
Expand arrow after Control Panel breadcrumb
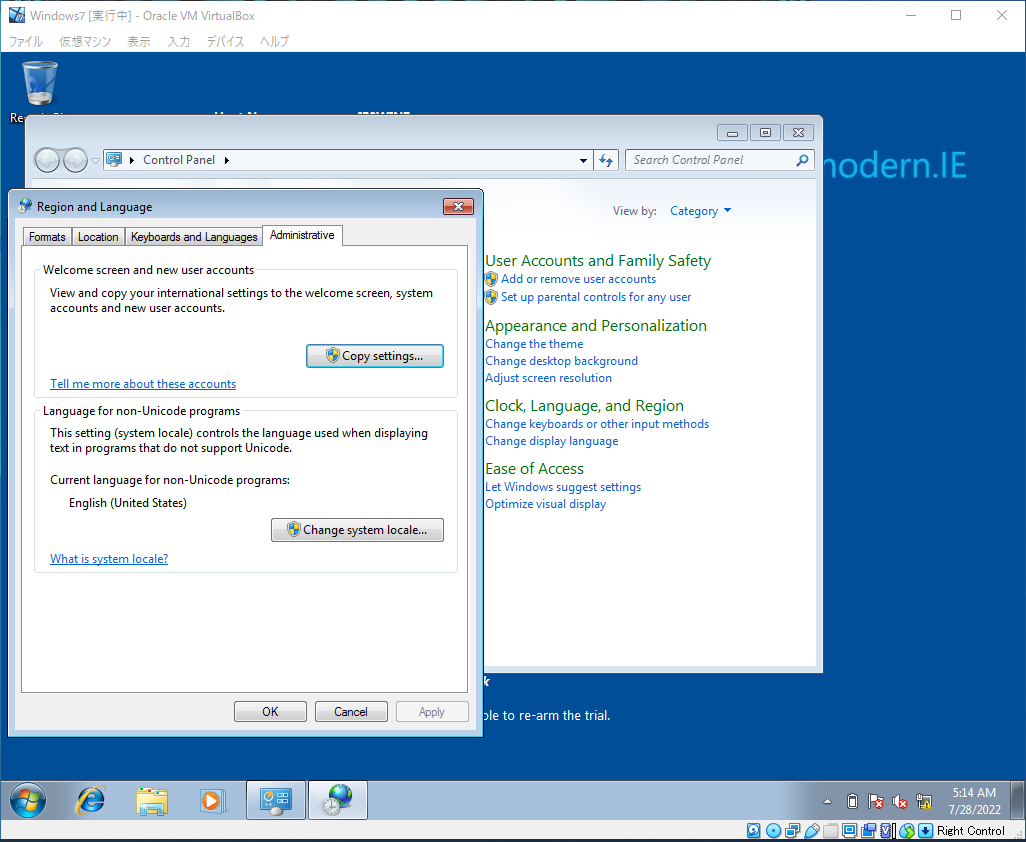click(x=227, y=160)
